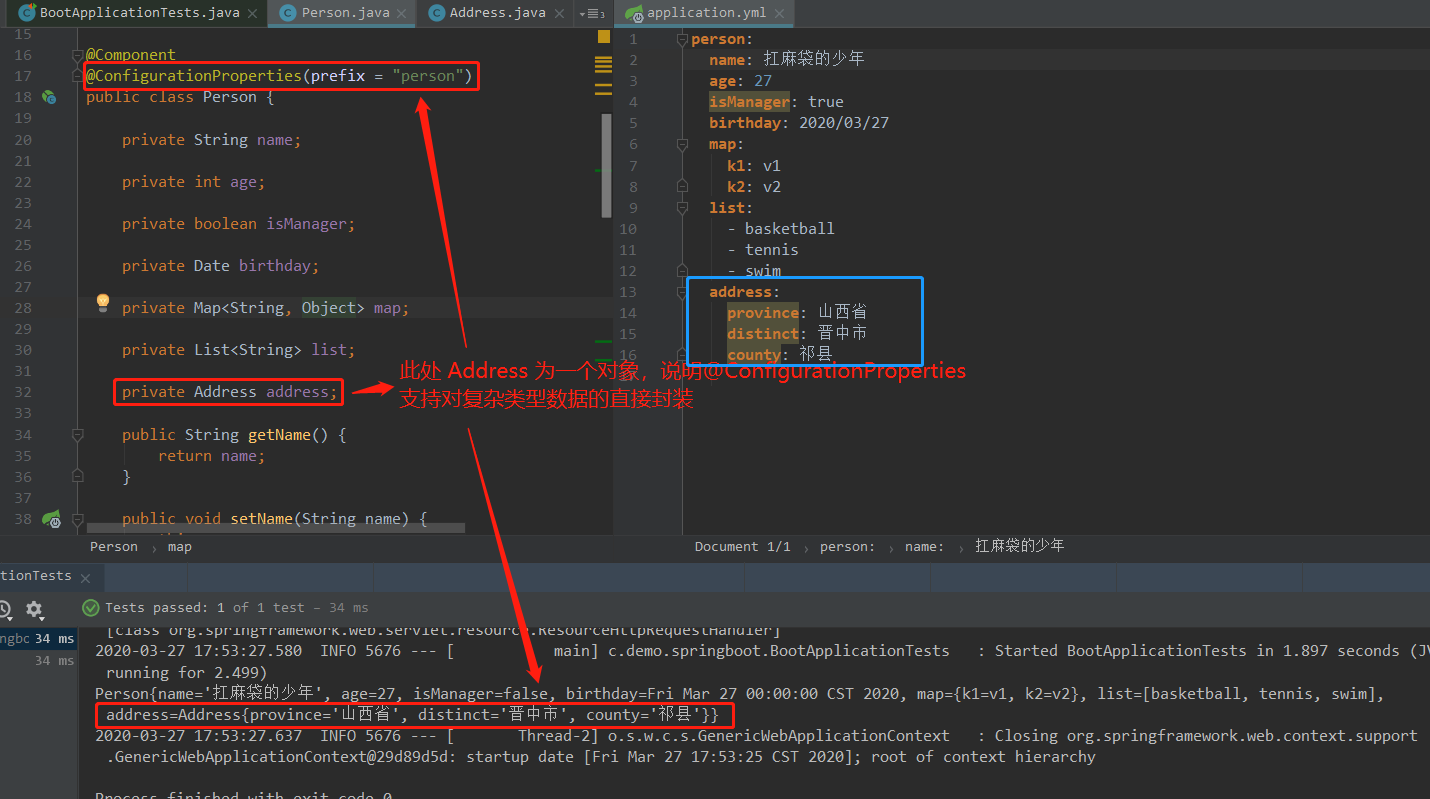Click the 'Started BootApplicationTests' console log line
The width and height of the screenshot is (1430, 799).
pos(762,651)
